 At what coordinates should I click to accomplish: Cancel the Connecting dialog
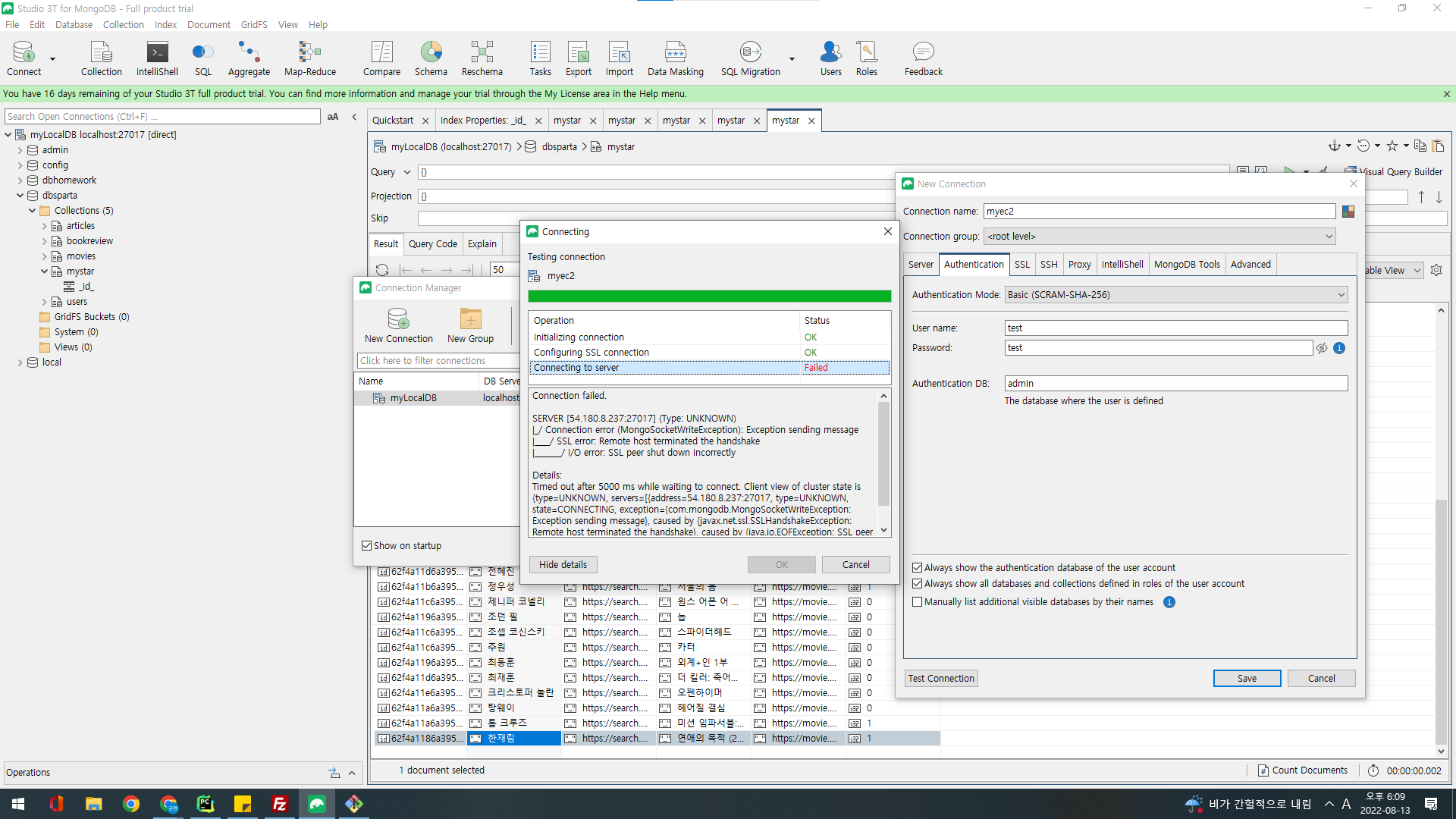click(x=855, y=565)
